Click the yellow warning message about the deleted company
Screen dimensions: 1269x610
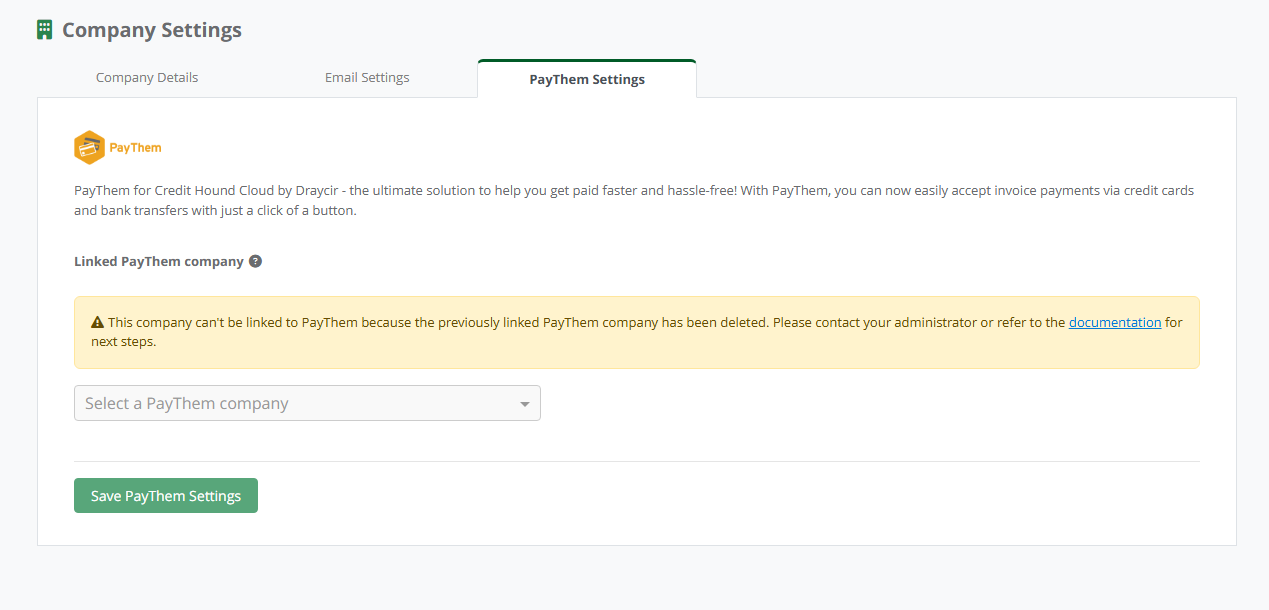point(637,332)
